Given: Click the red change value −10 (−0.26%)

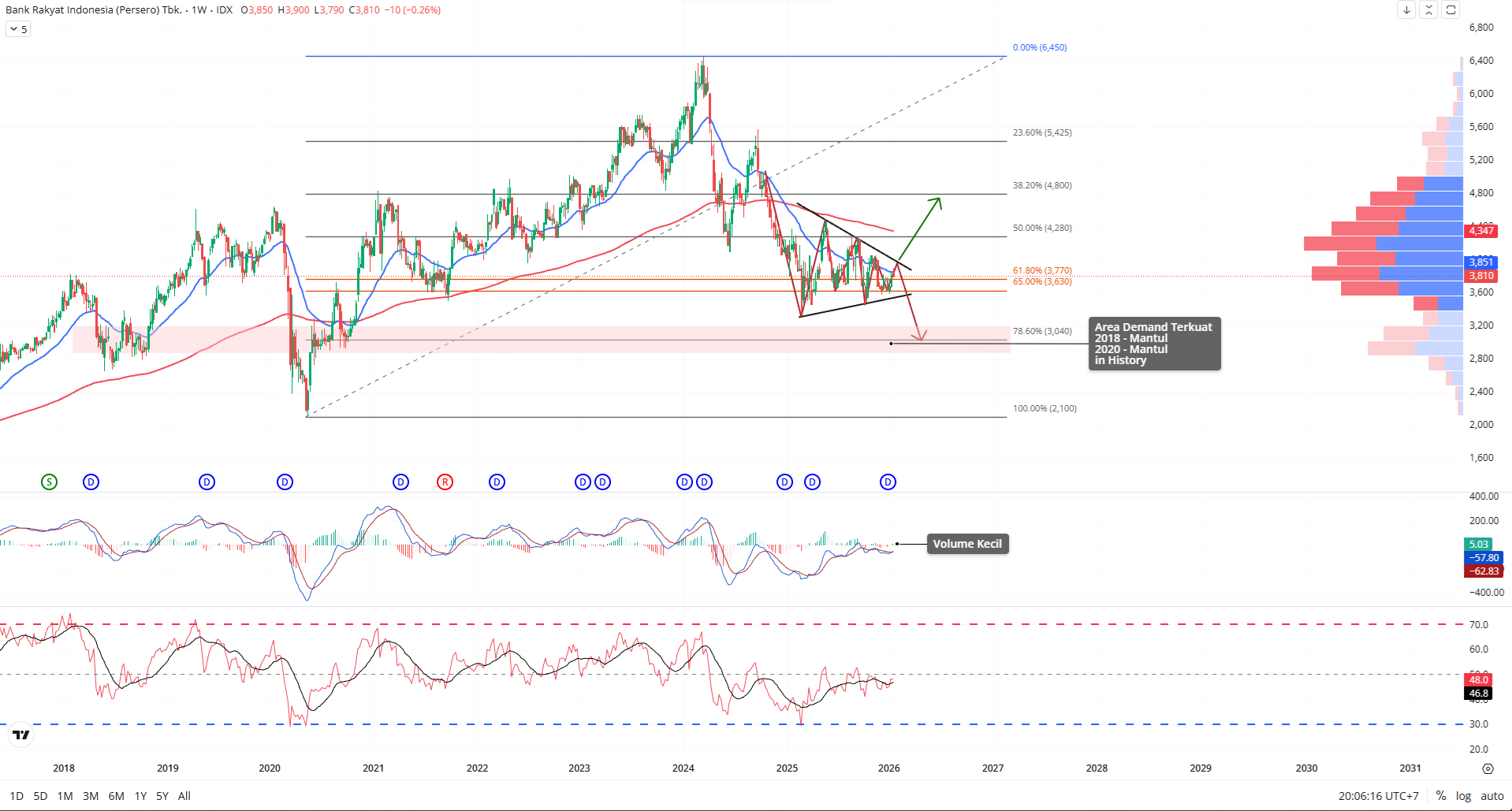Looking at the screenshot, I should [412, 10].
